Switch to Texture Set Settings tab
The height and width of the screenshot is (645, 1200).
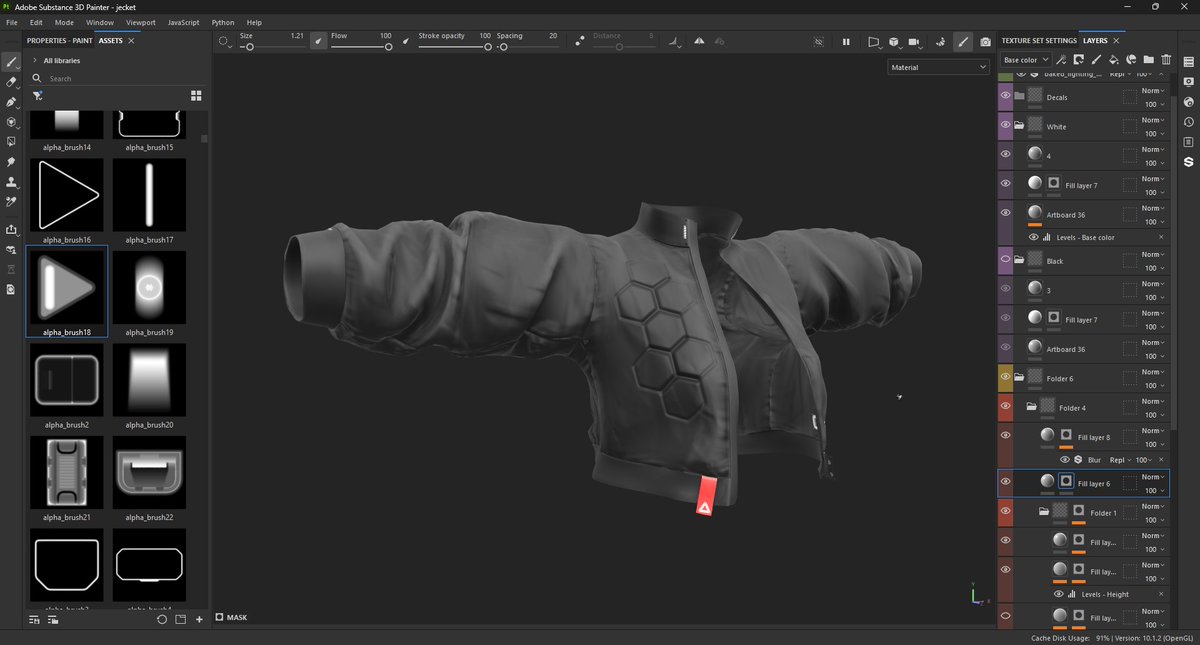coord(1039,41)
